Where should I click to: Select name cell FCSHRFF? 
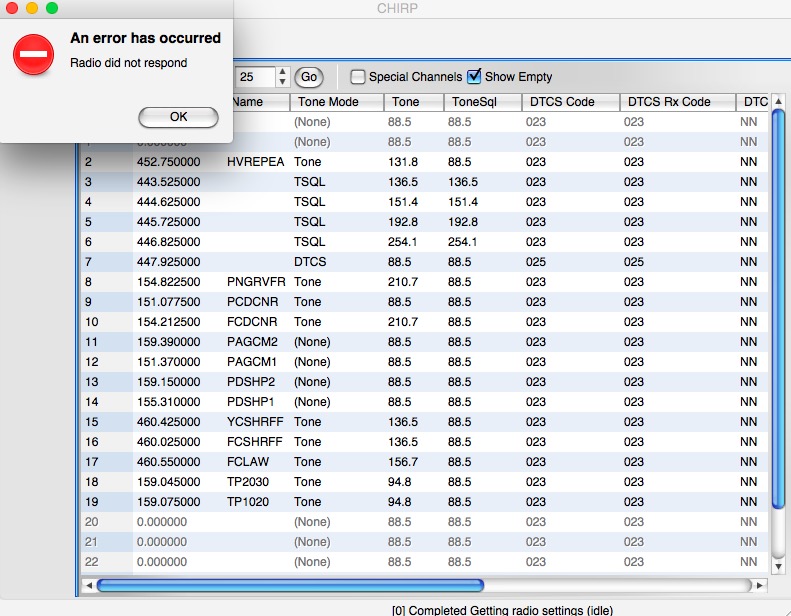254,442
